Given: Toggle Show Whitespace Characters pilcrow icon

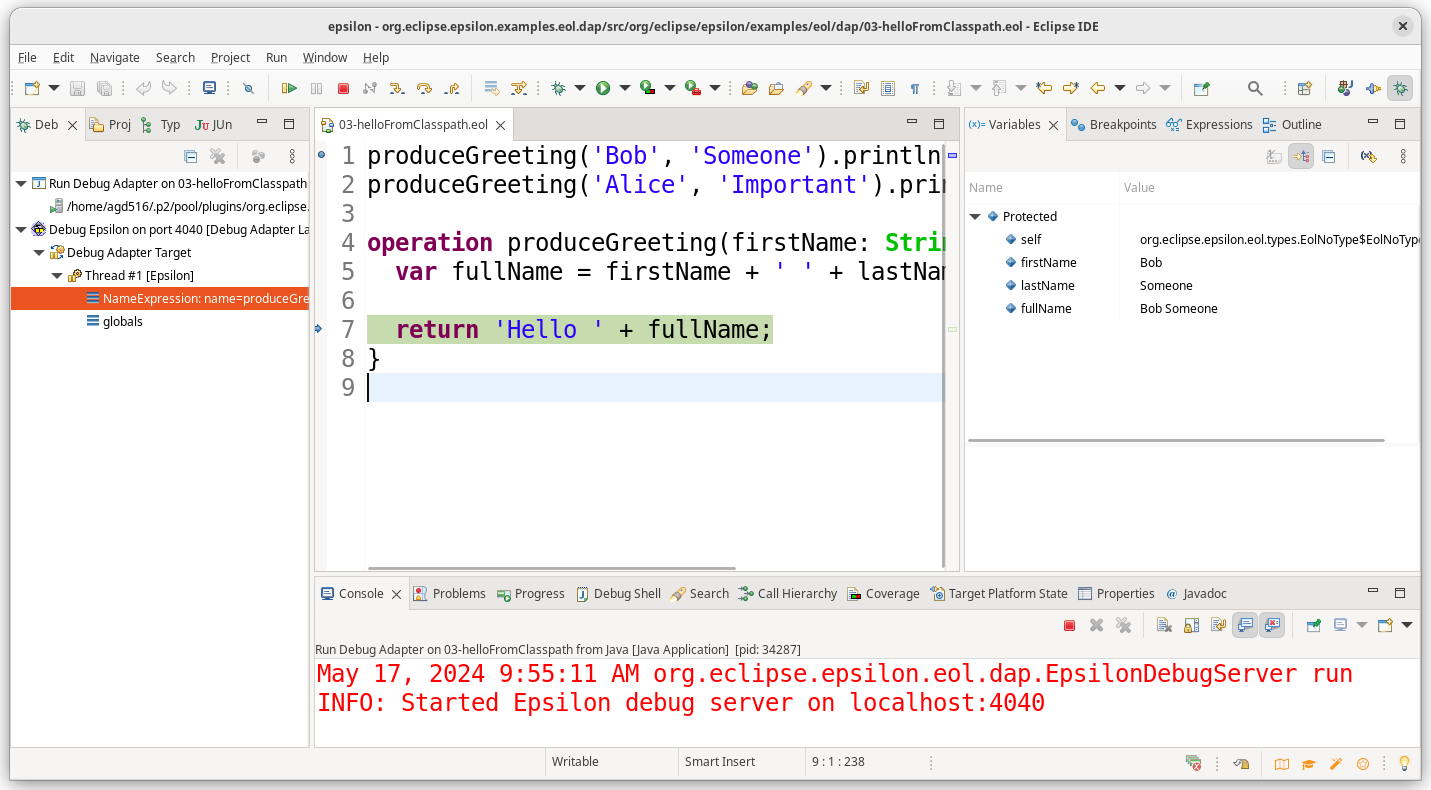Looking at the screenshot, I should click(x=914, y=88).
